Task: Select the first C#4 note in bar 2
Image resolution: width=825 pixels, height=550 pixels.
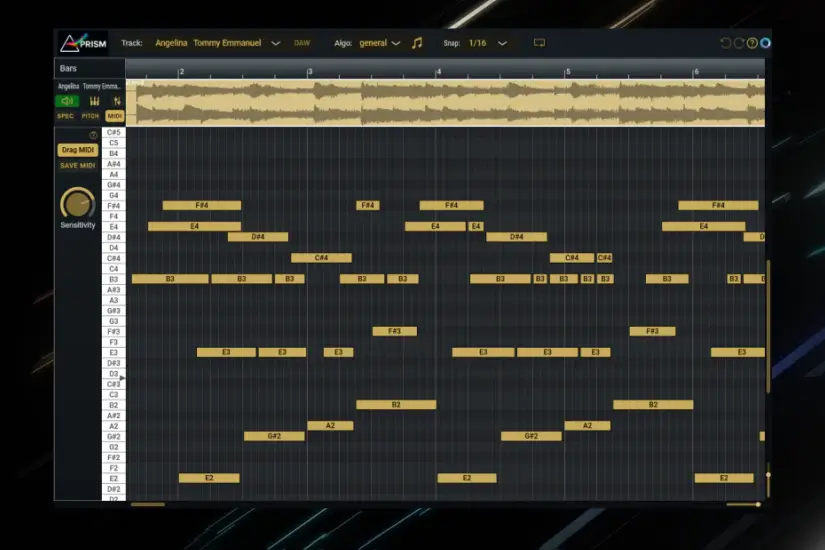Action: (321, 258)
